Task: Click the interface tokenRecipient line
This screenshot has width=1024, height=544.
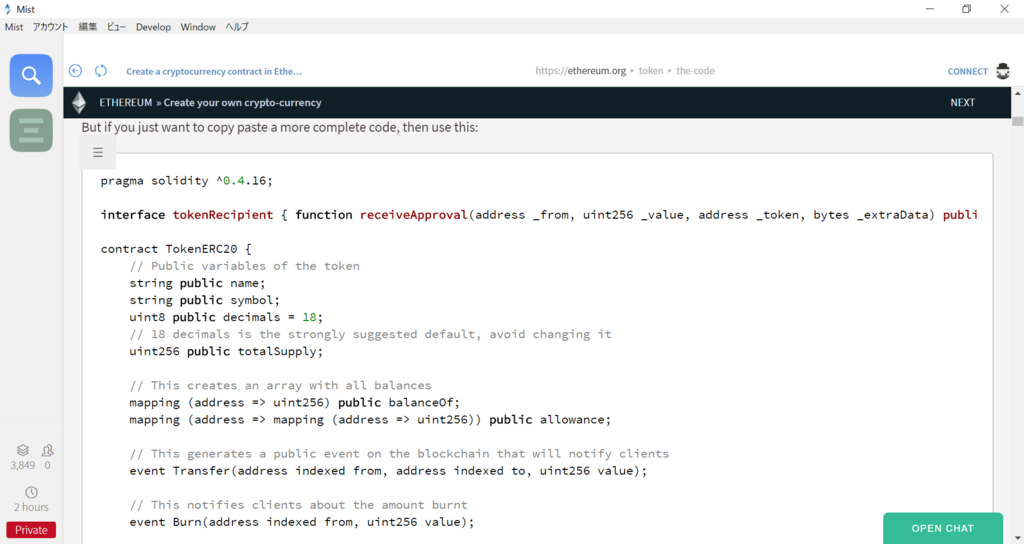Action: 539,215
